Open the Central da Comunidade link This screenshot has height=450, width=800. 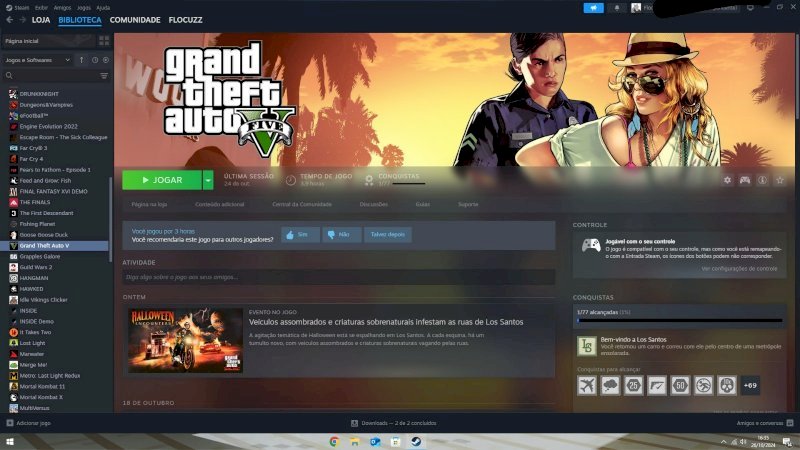coord(302,205)
